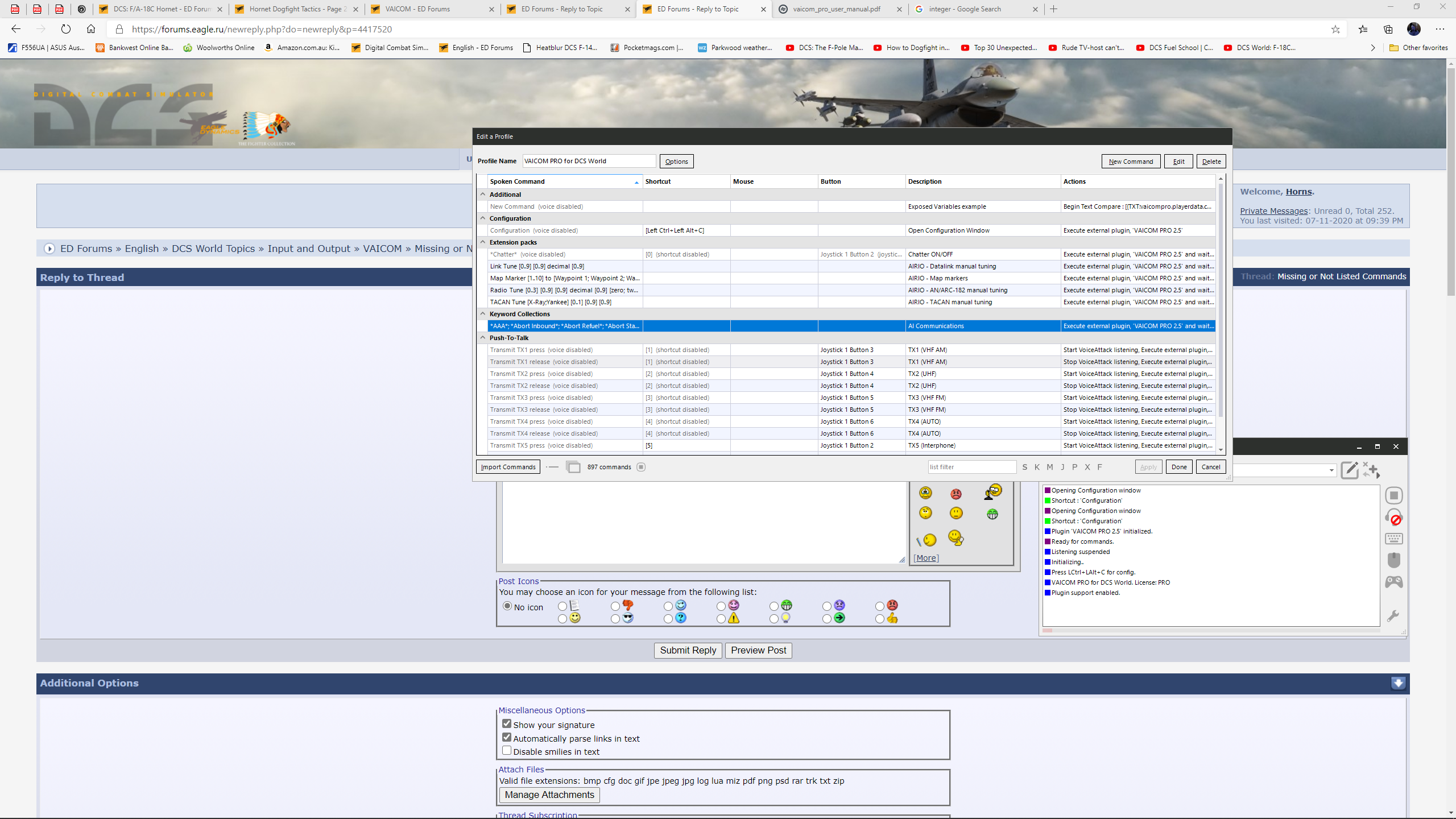Click the Import Commands button

tap(508, 467)
